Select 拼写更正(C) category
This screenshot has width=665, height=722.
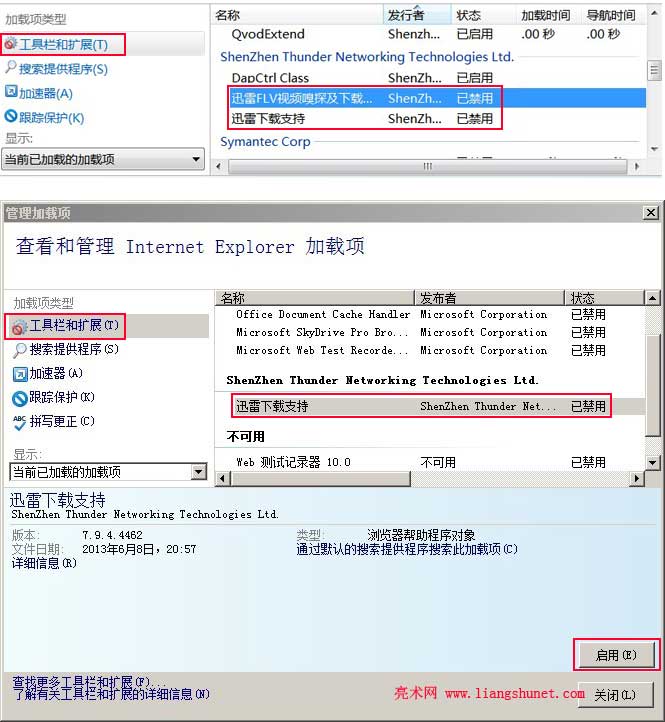tap(62, 421)
